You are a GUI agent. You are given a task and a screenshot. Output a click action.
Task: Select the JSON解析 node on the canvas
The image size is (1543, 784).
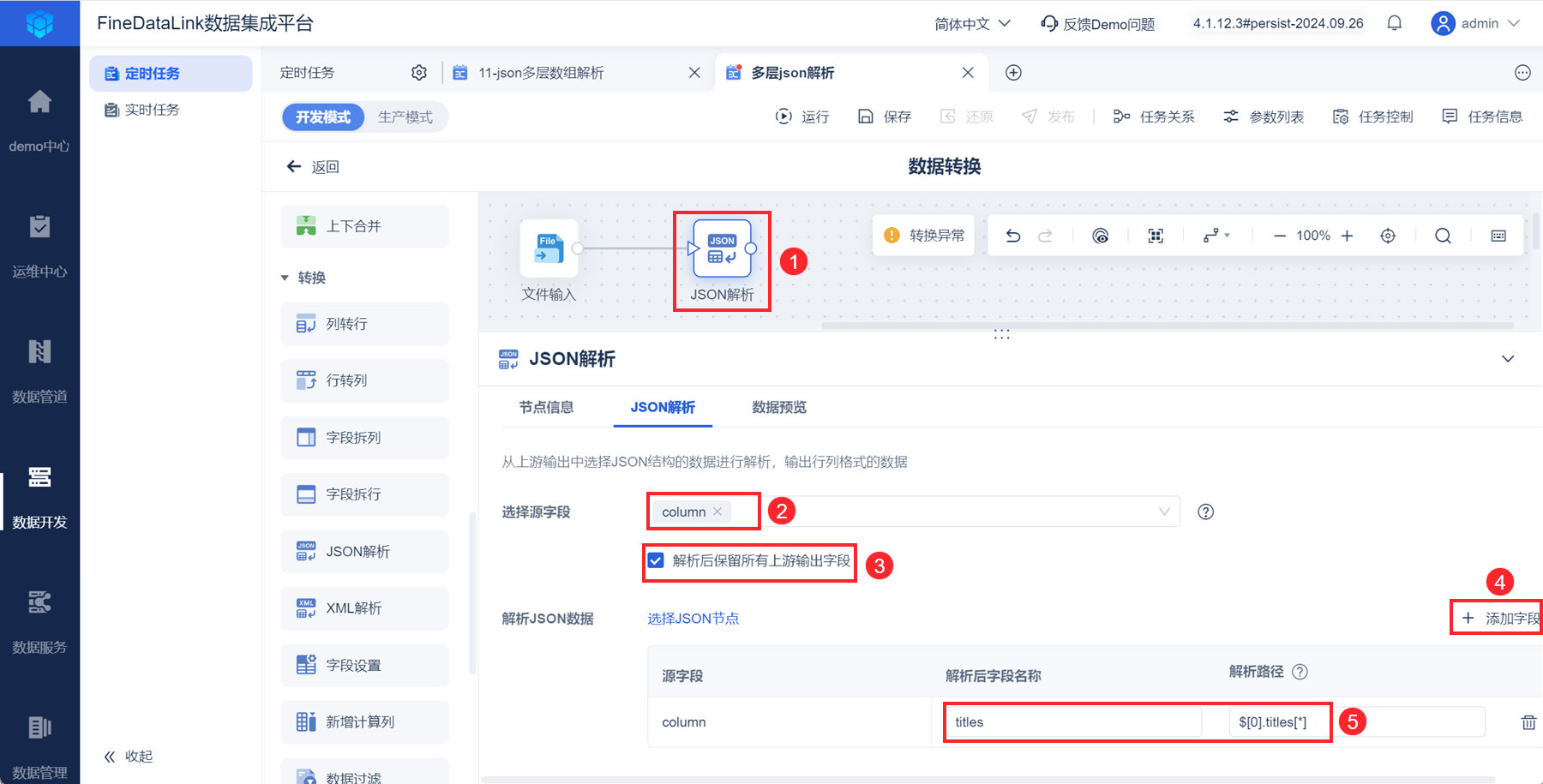722,248
